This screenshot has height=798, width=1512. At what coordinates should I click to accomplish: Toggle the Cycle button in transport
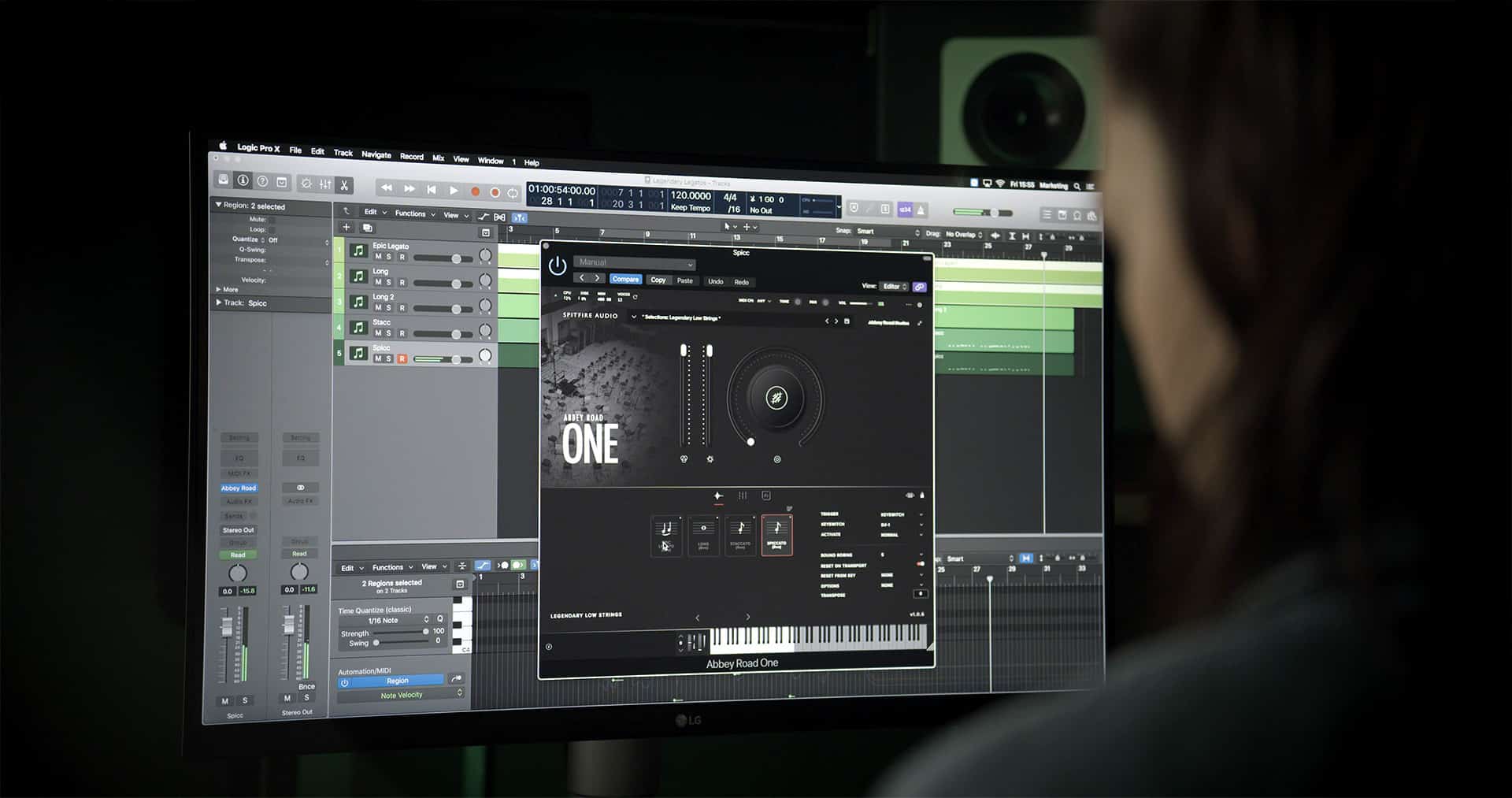pos(513,193)
